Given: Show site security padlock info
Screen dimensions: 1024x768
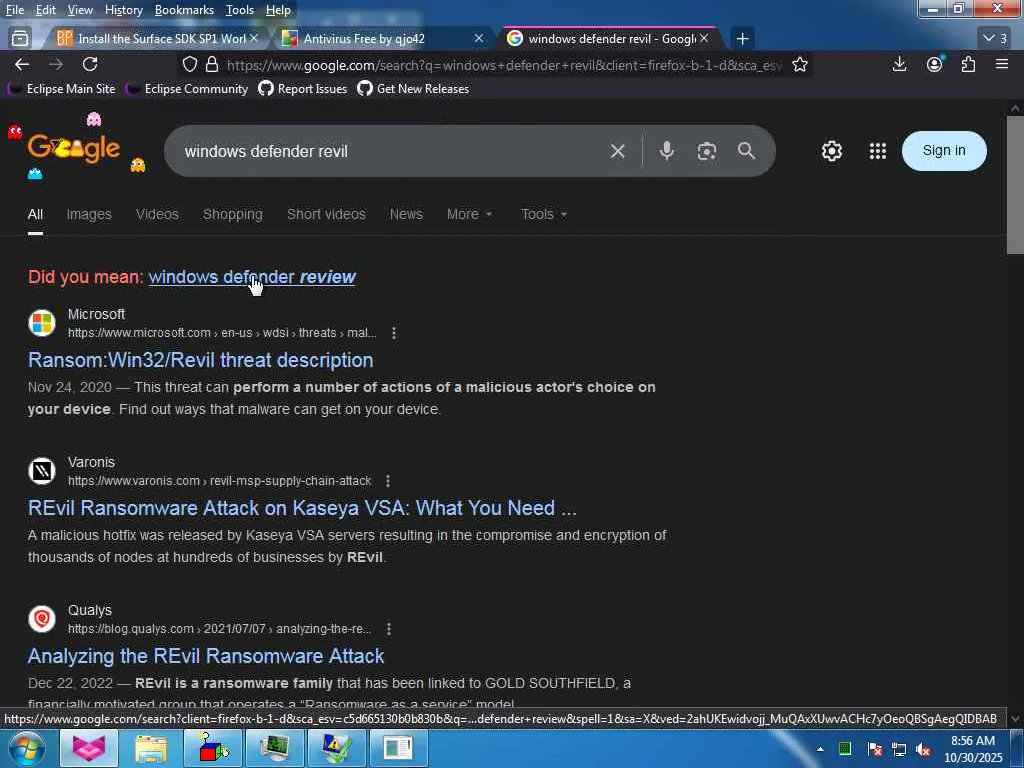Looking at the screenshot, I should coord(212,64).
